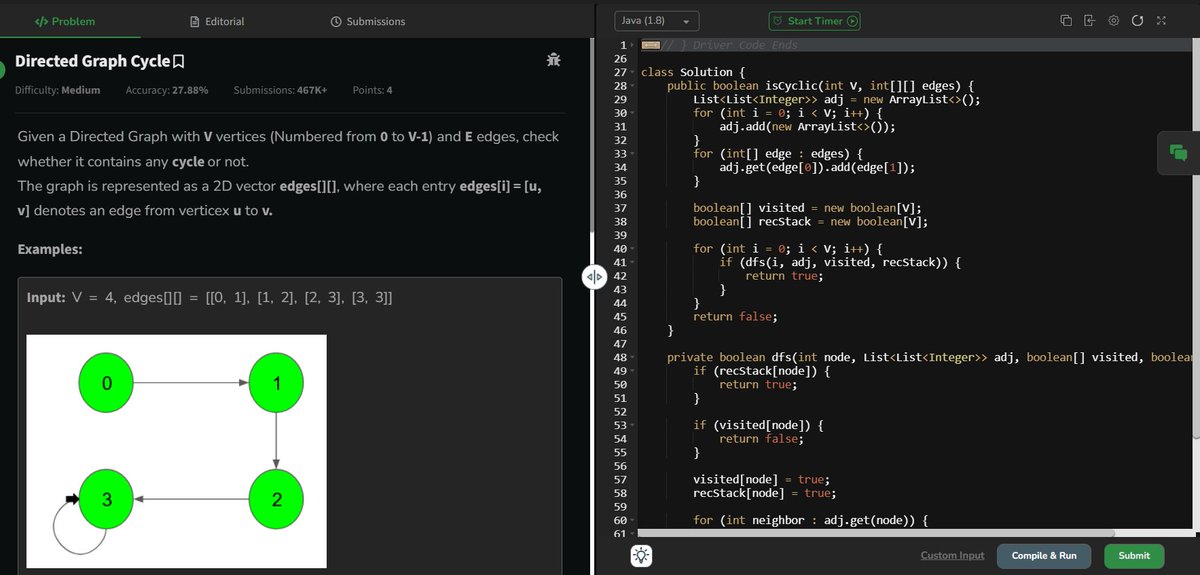Click line number 37 in gutter
Viewport: 1200px width, 575px height.
tap(619, 208)
